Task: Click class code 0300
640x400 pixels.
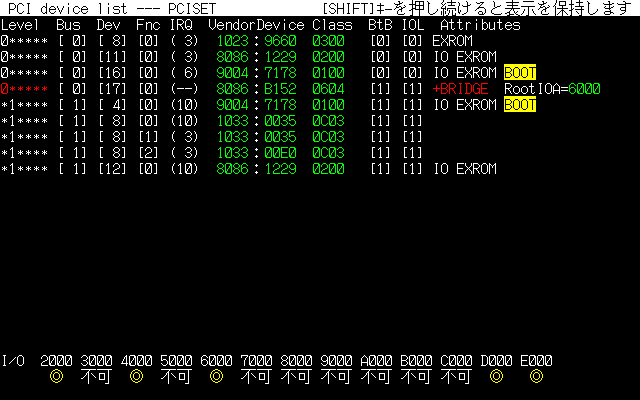Action: click(329, 41)
